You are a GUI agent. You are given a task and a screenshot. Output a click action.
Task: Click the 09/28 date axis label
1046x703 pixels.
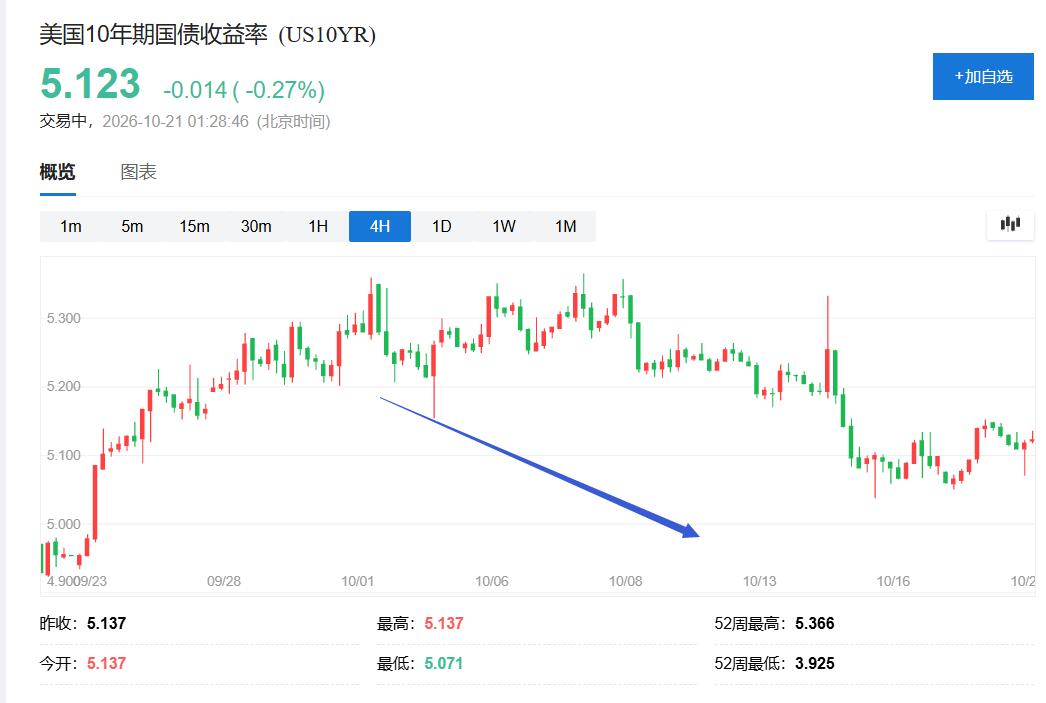223,581
